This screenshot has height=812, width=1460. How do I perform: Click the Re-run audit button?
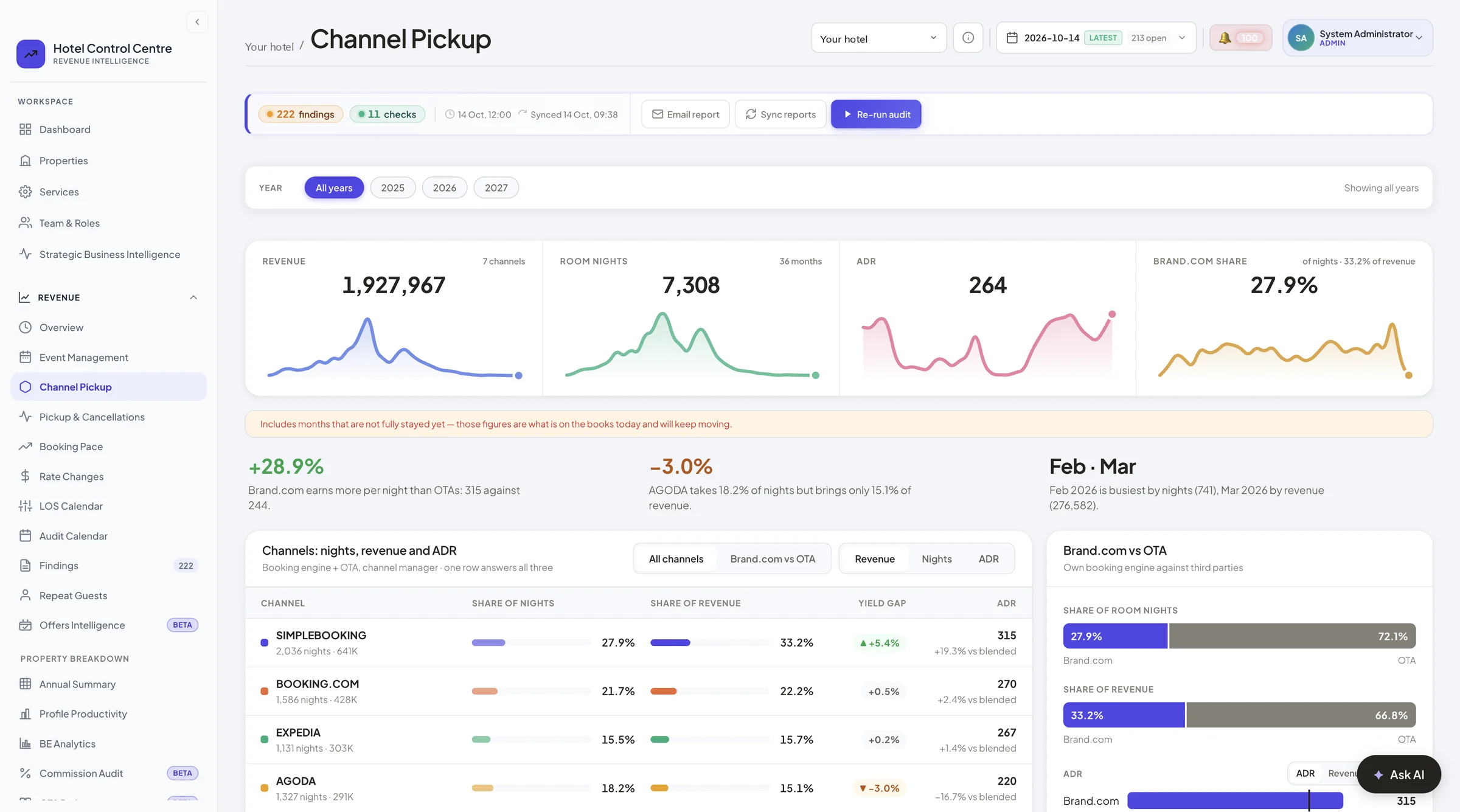tap(876, 114)
